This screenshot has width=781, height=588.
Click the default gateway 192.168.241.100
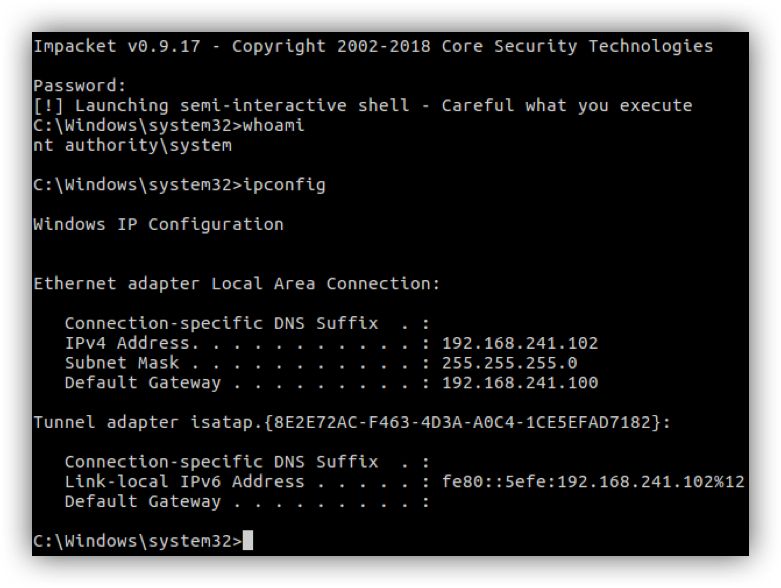coord(520,383)
